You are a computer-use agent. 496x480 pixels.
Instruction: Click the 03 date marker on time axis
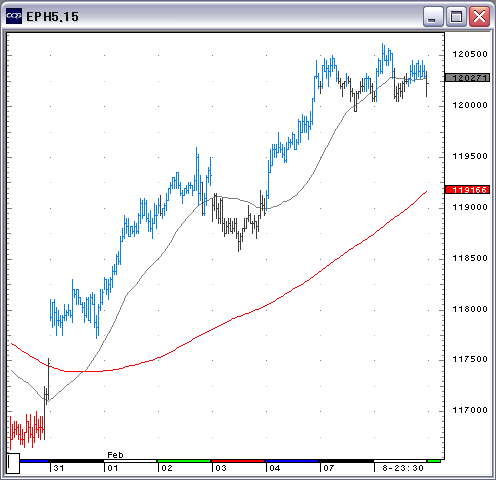pos(221,468)
